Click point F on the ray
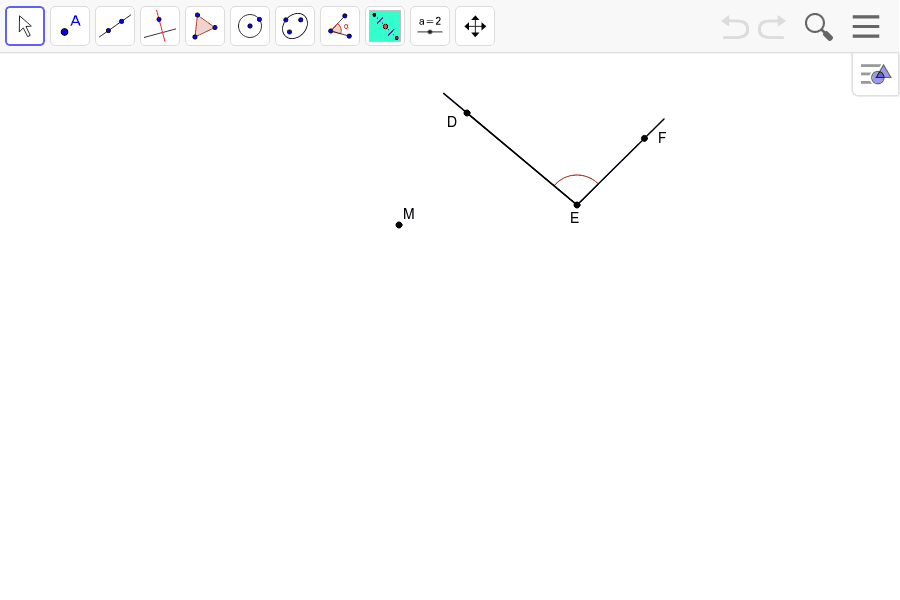The height and width of the screenshot is (600, 900). pyautogui.click(x=645, y=138)
